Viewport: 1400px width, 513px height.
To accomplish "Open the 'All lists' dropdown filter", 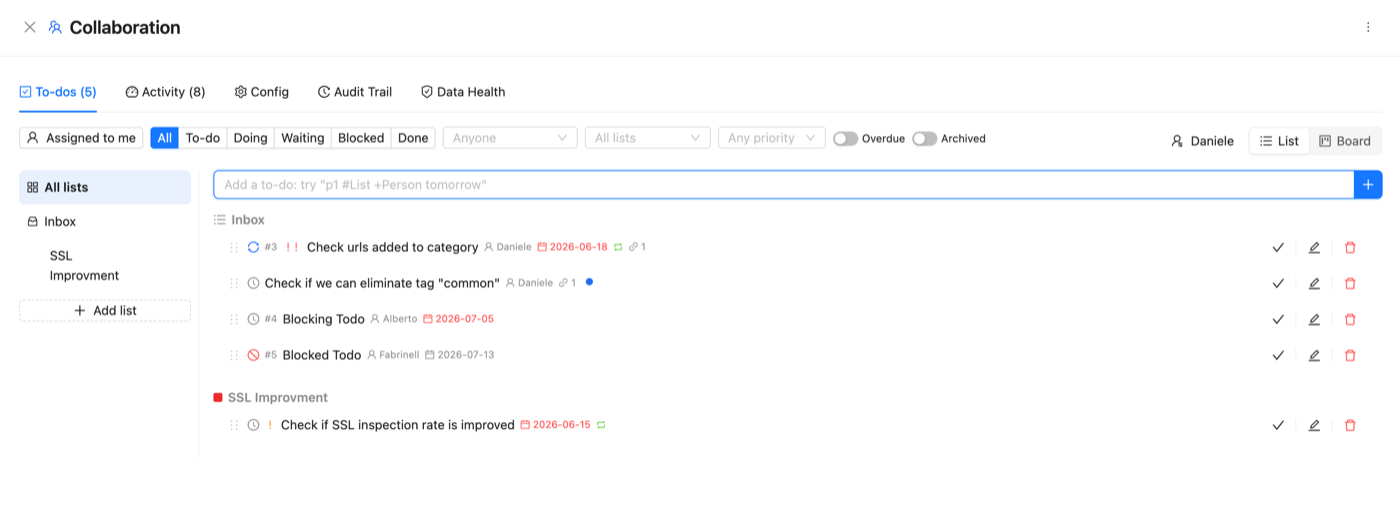I will (648, 138).
